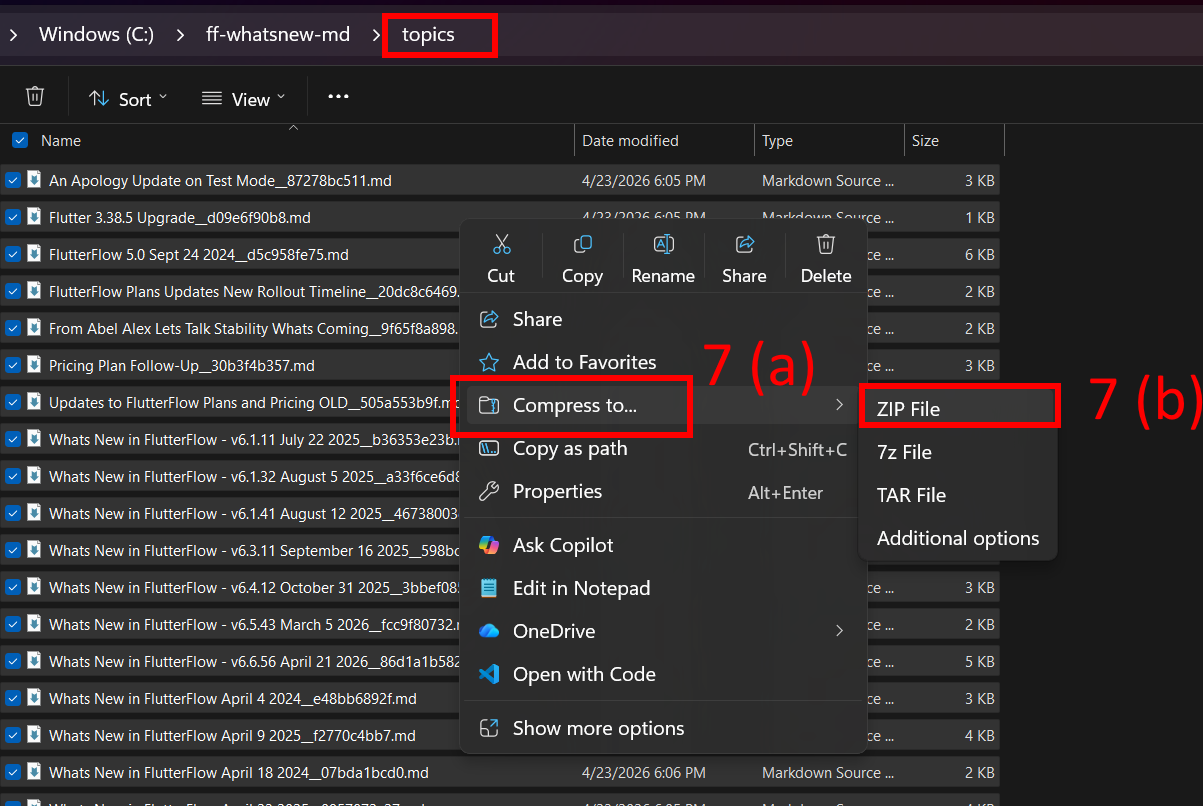Viewport: 1203px width, 806px height.
Task: Click the Open with Code VS Code icon
Action: point(489,674)
